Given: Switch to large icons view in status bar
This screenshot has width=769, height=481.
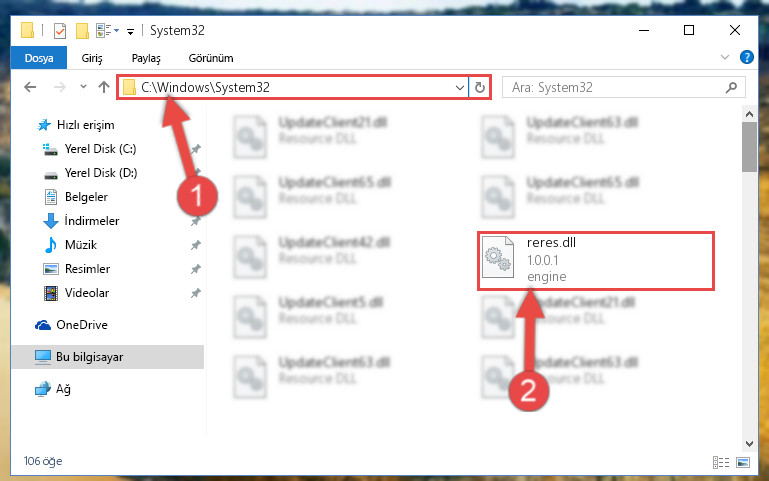Looking at the screenshot, I should click(x=743, y=462).
